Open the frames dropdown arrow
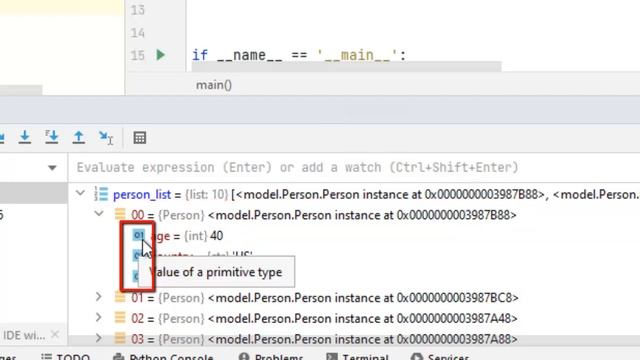The width and height of the screenshot is (640, 360). [52, 168]
